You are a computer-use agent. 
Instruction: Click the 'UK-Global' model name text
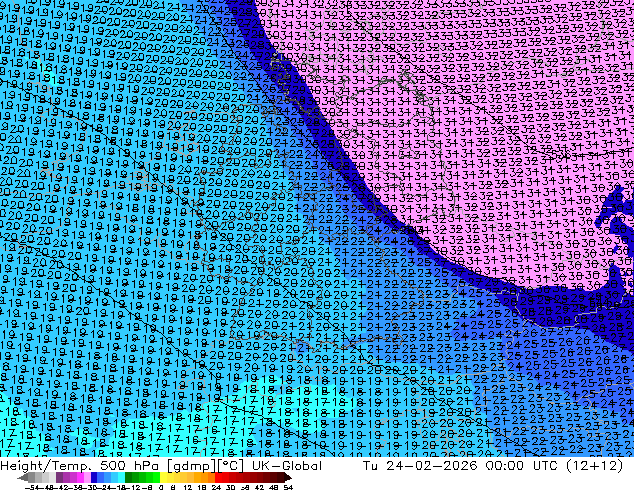click(x=287, y=466)
